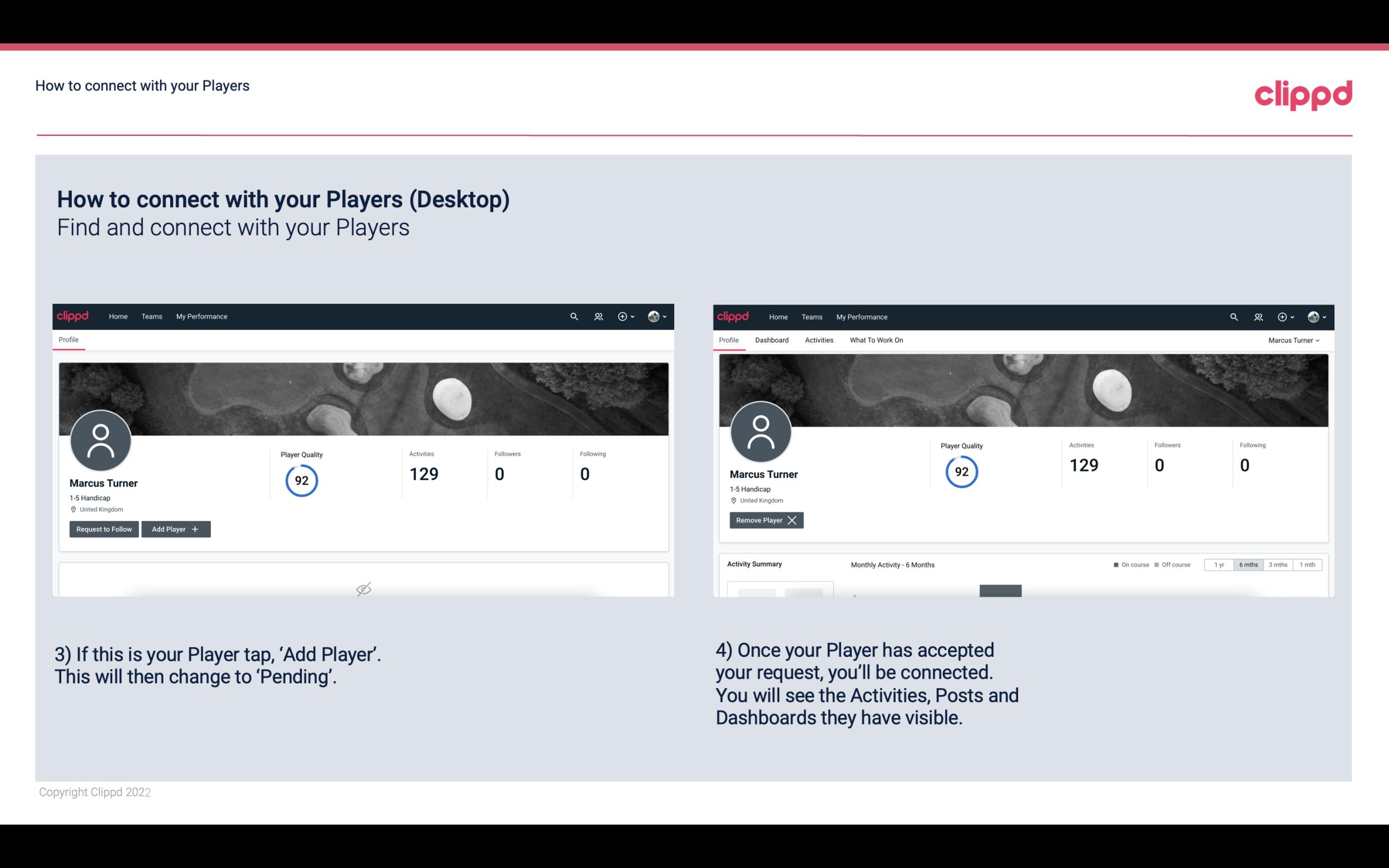The image size is (1389, 868).
Task: Click the search icon in right navbar
Action: [1233, 316]
